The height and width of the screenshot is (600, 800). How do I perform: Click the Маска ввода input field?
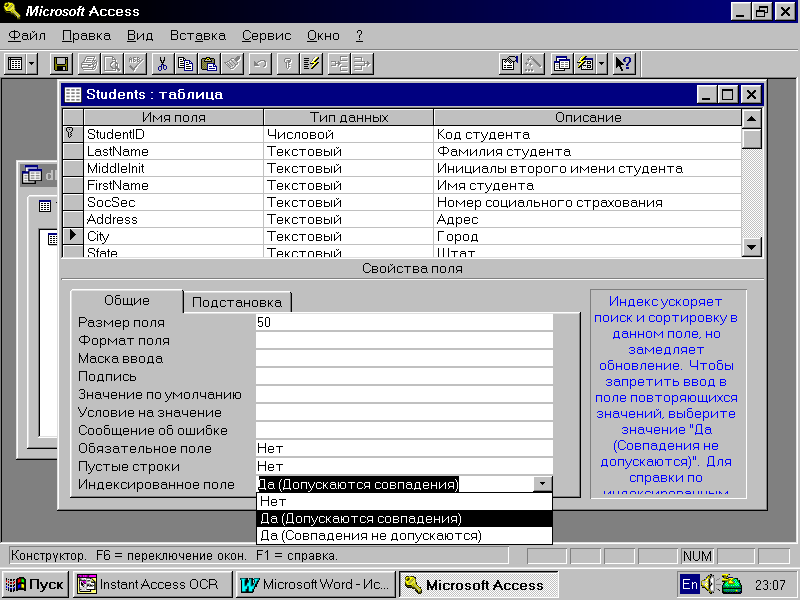pos(404,358)
